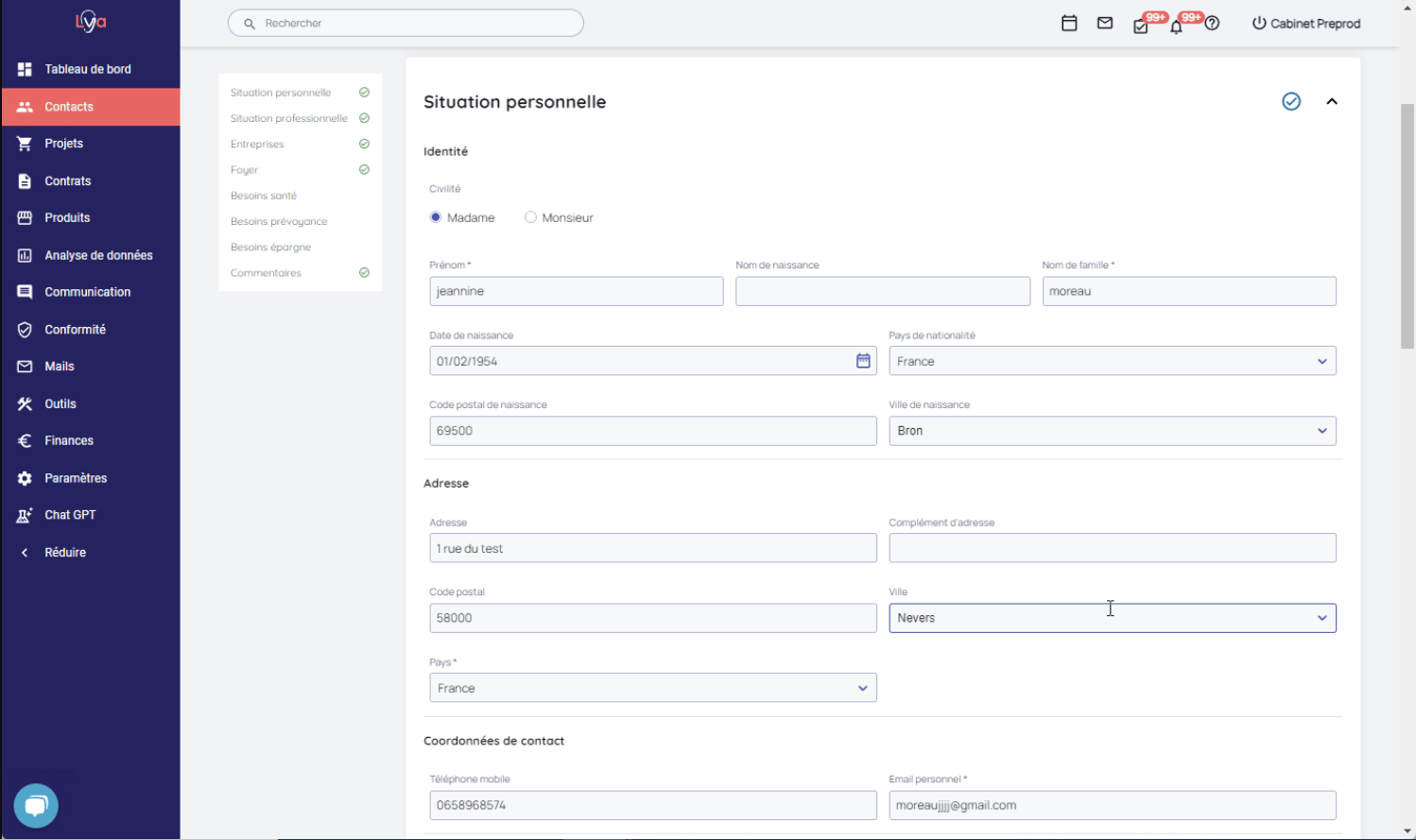The height and width of the screenshot is (840, 1416).
Task: Click the Outils tools icon
Action: tap(25, 403)
